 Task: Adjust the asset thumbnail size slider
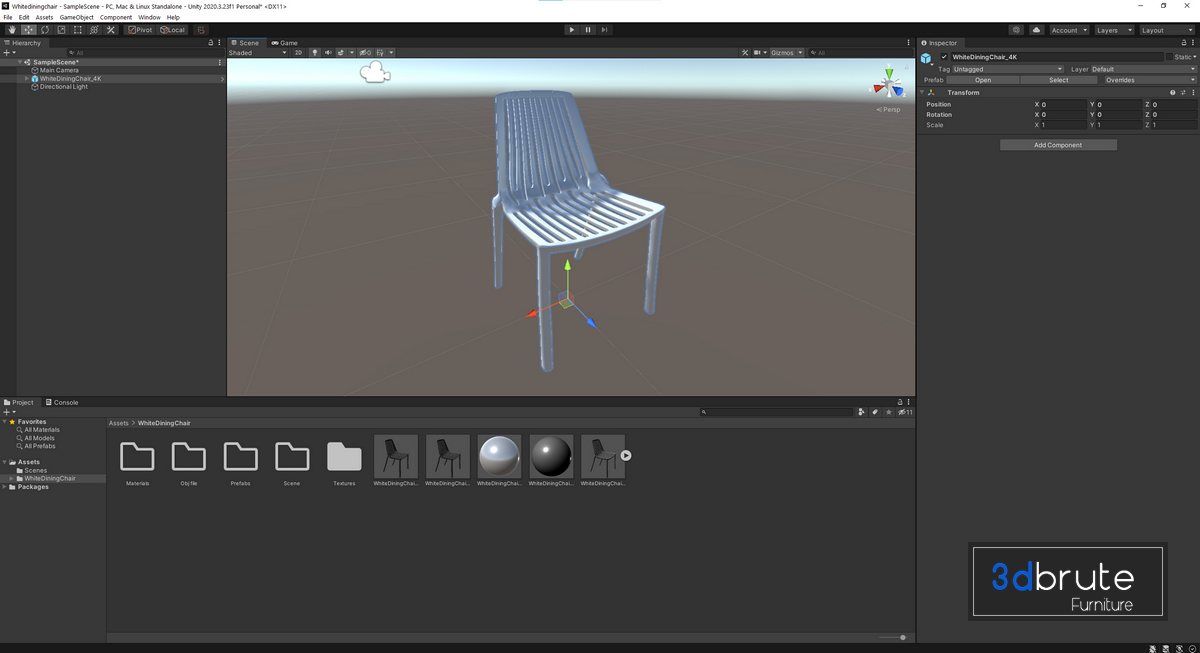click(902, 637)
